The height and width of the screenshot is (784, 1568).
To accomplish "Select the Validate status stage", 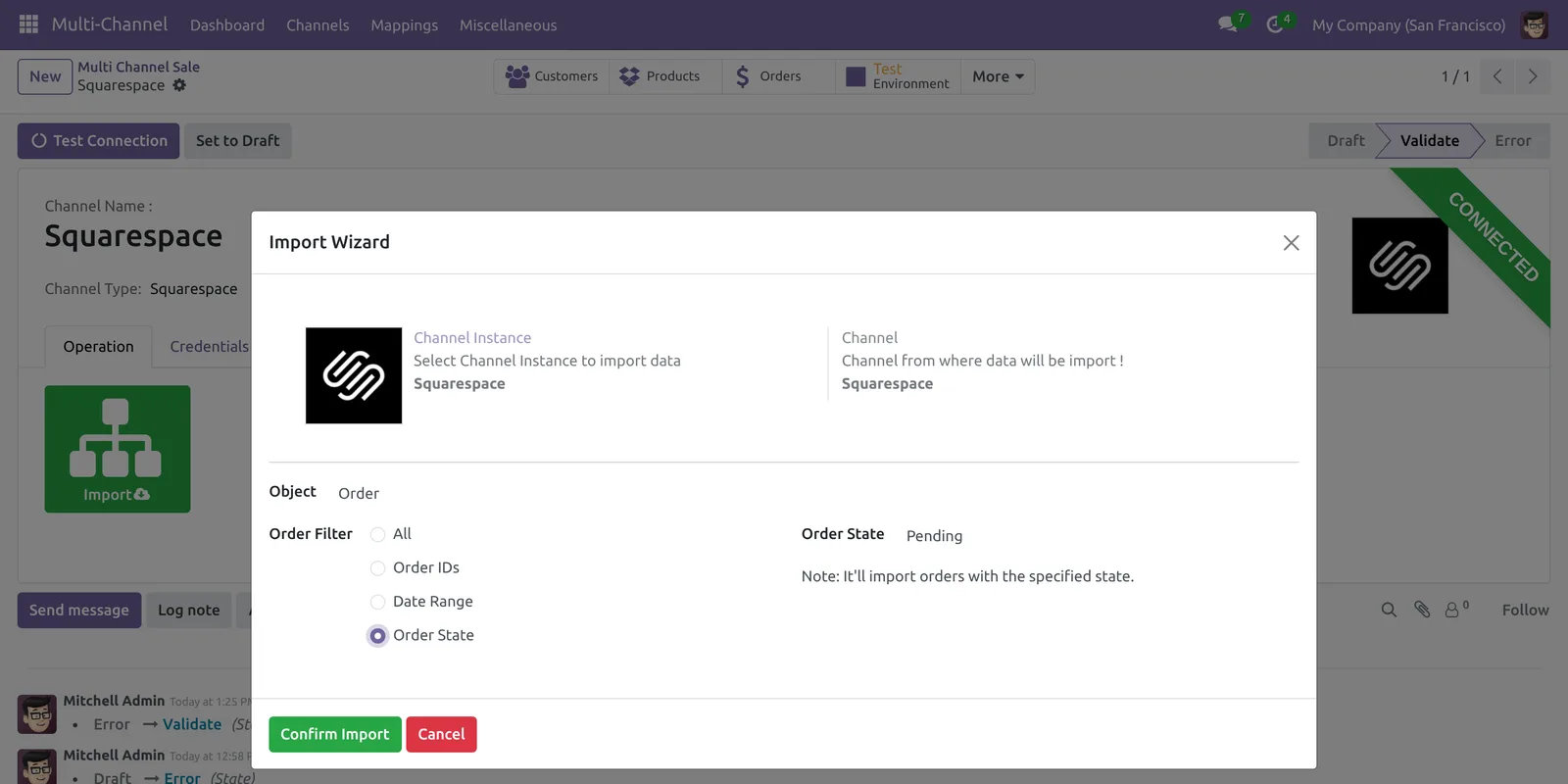I will pyautogui.click(x=1429, y=140).
